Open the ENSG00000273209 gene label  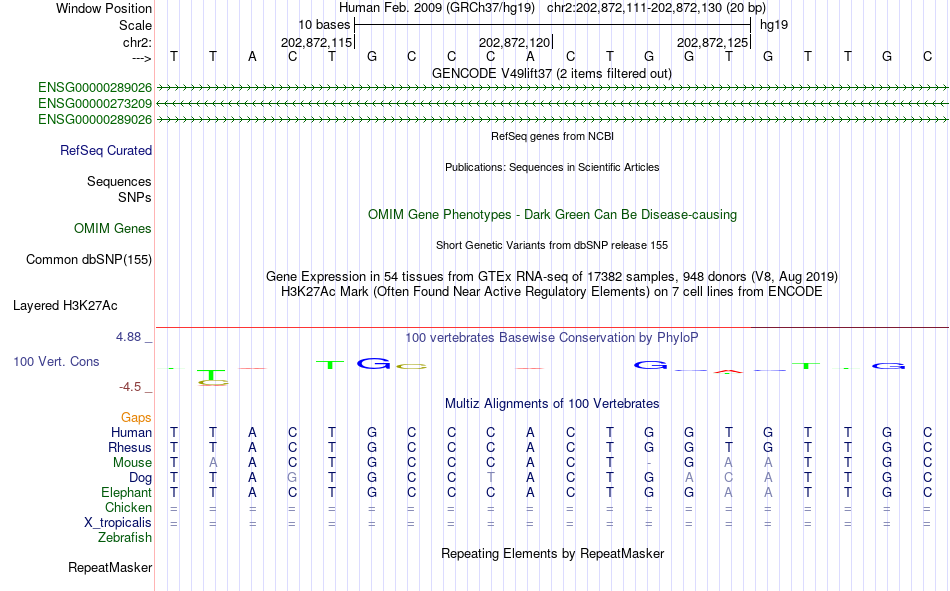click(x=95, y=104)
